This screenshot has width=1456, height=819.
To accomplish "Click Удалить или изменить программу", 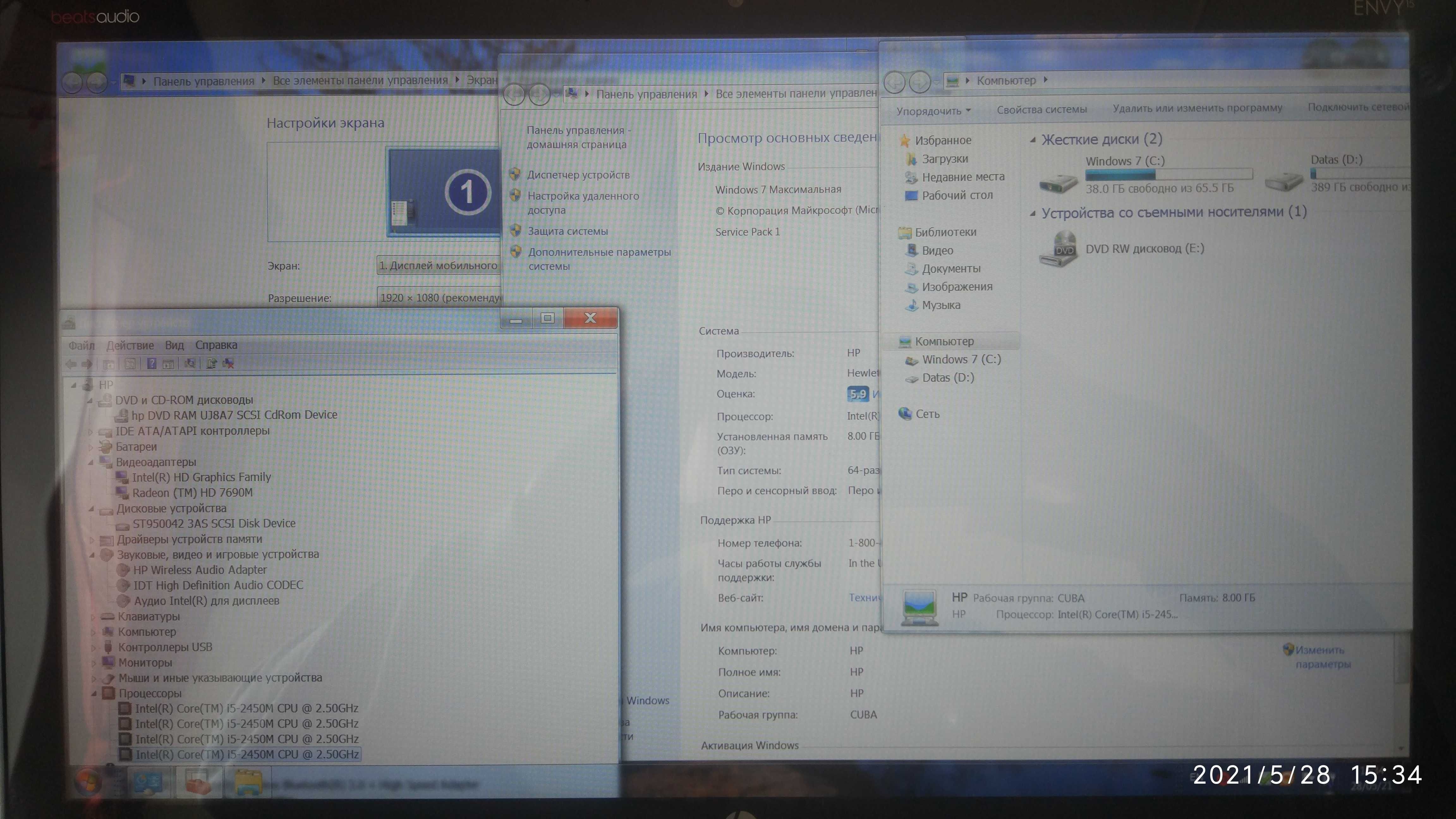I will pos(1197,108).
